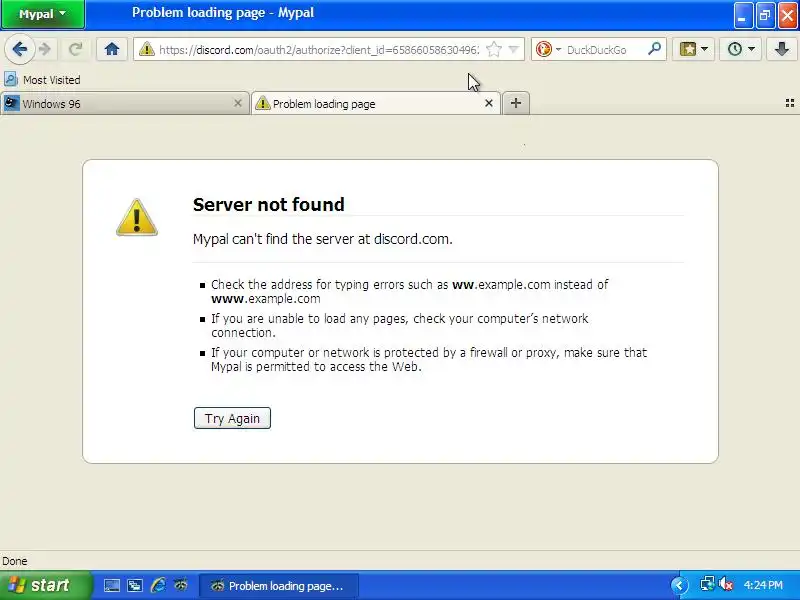This screenshot has height=600, width=800.
Task: Expand the bookmarks button dropdown arrow
Action: 705,49
